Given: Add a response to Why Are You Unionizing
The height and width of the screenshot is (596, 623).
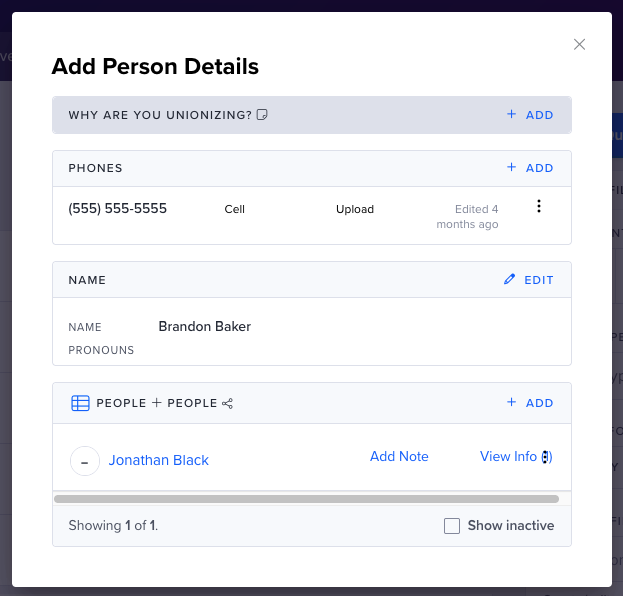Looking at the screenshot, I should [530, 115].
